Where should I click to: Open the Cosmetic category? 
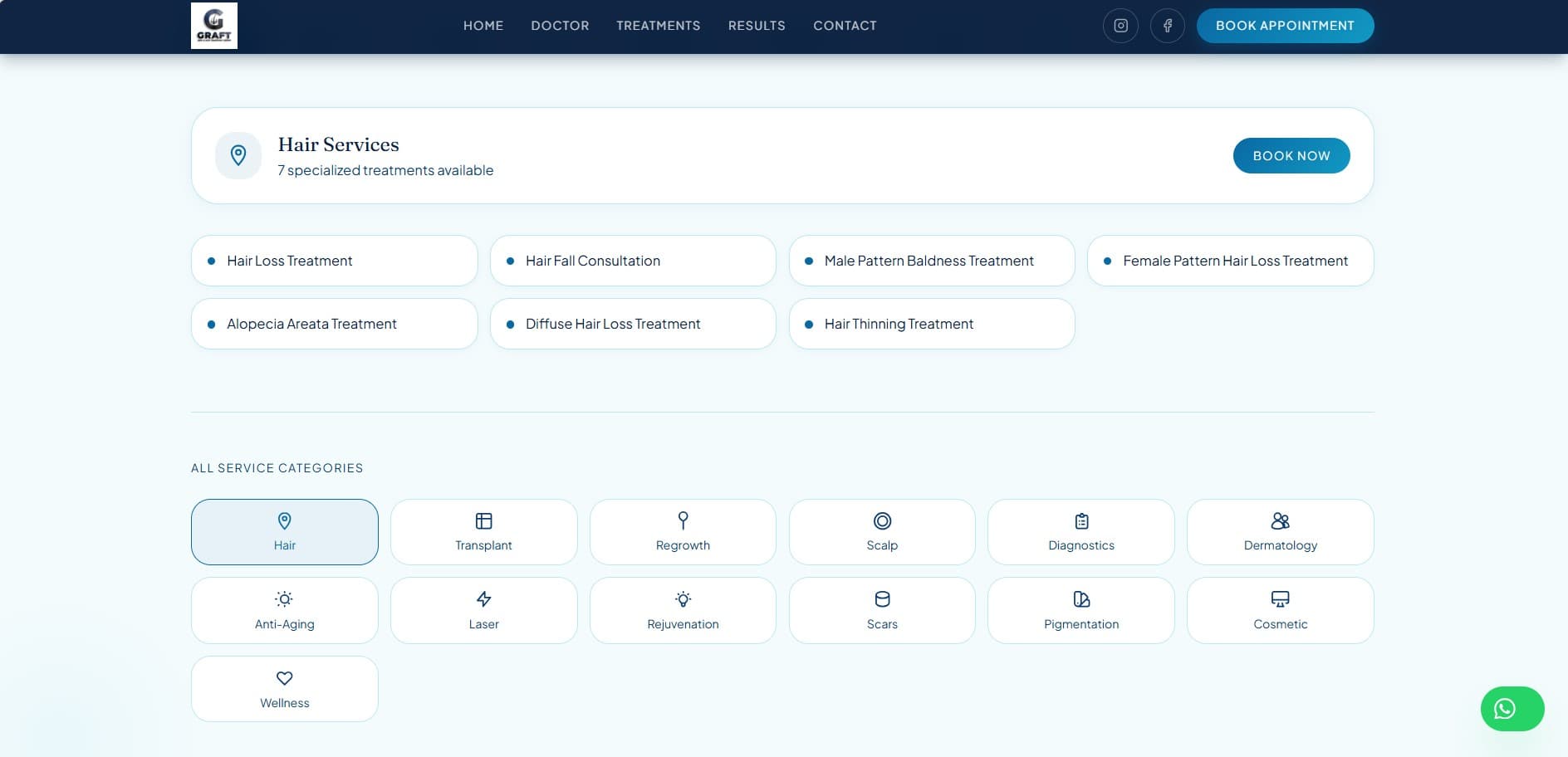click(x=1281, y=611)
